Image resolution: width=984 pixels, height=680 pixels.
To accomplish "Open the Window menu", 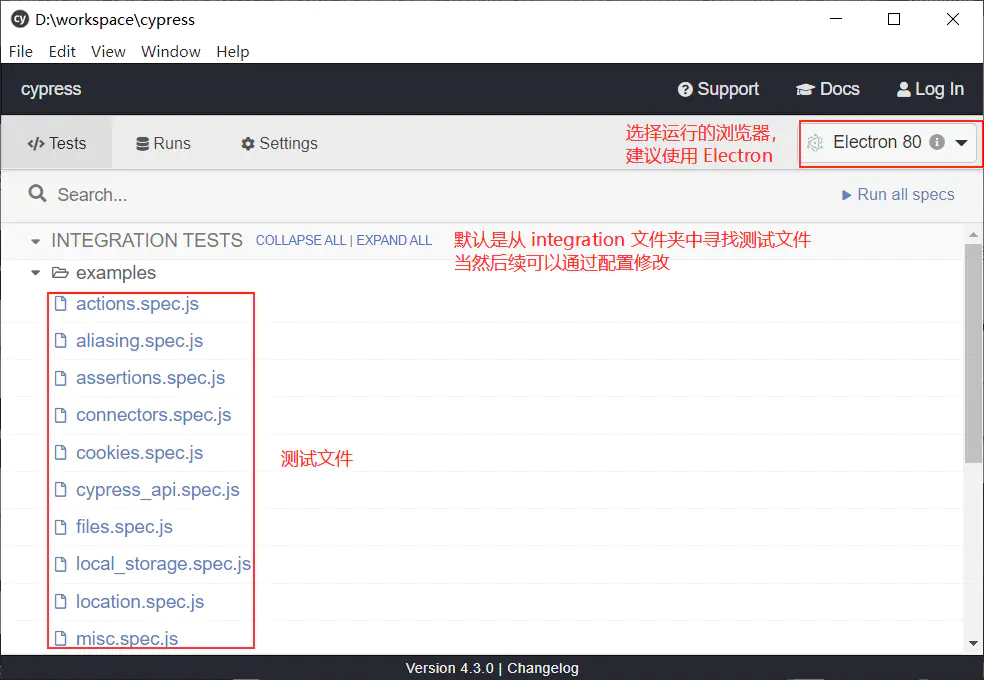I will click(171, 51).
